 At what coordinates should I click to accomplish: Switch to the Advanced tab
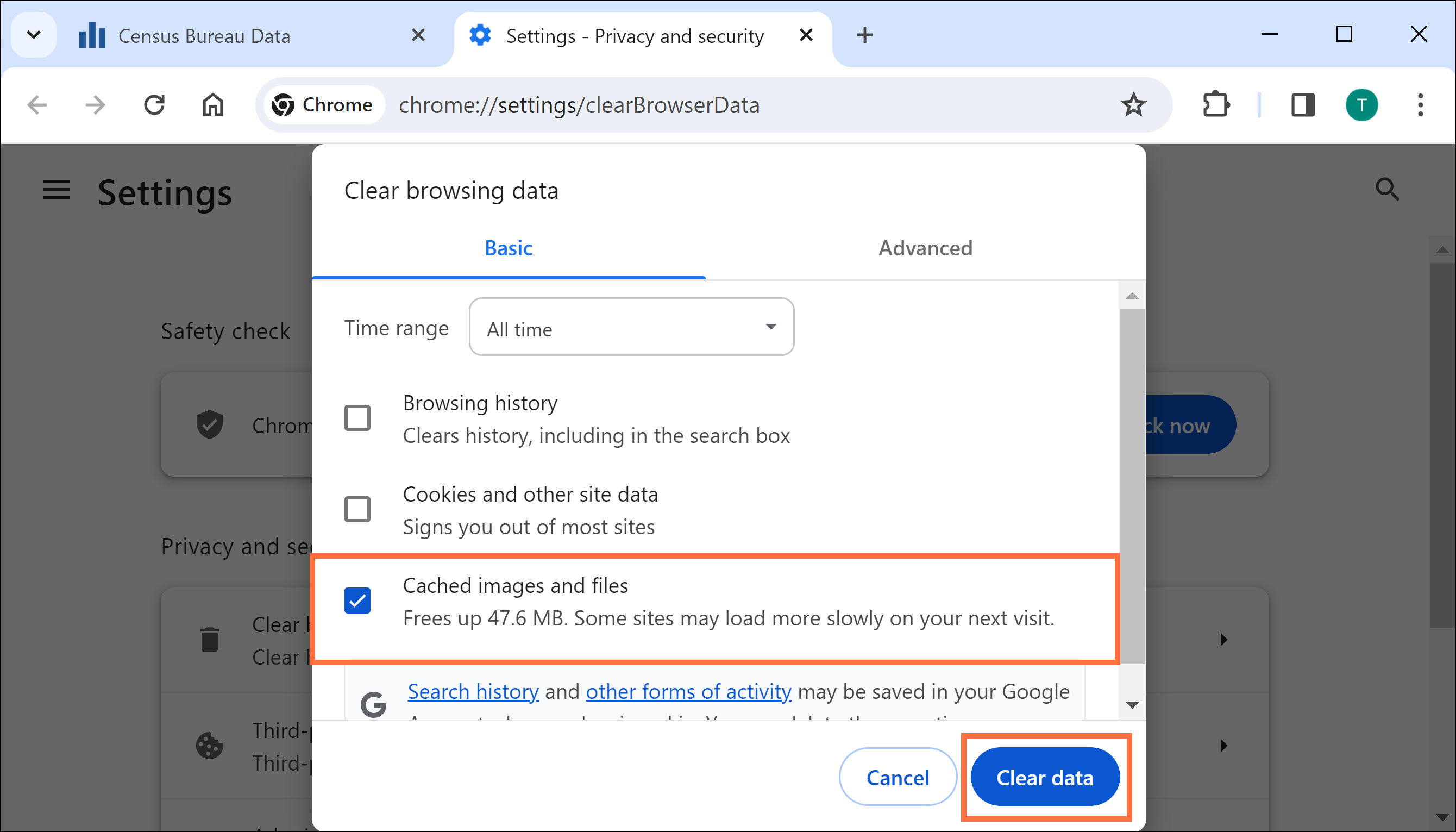coord(924,248)
